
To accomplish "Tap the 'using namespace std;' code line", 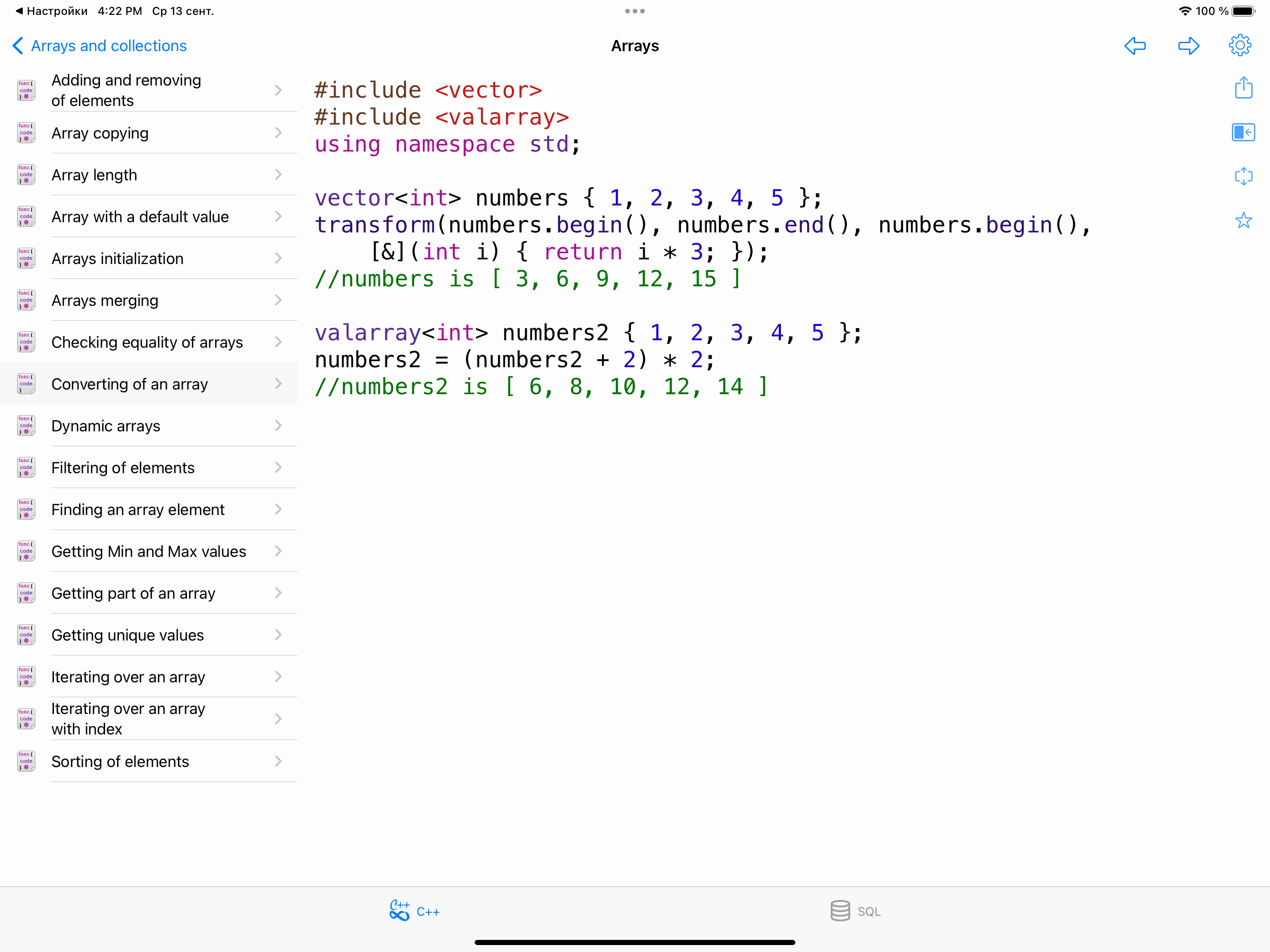I will (448, 144).
